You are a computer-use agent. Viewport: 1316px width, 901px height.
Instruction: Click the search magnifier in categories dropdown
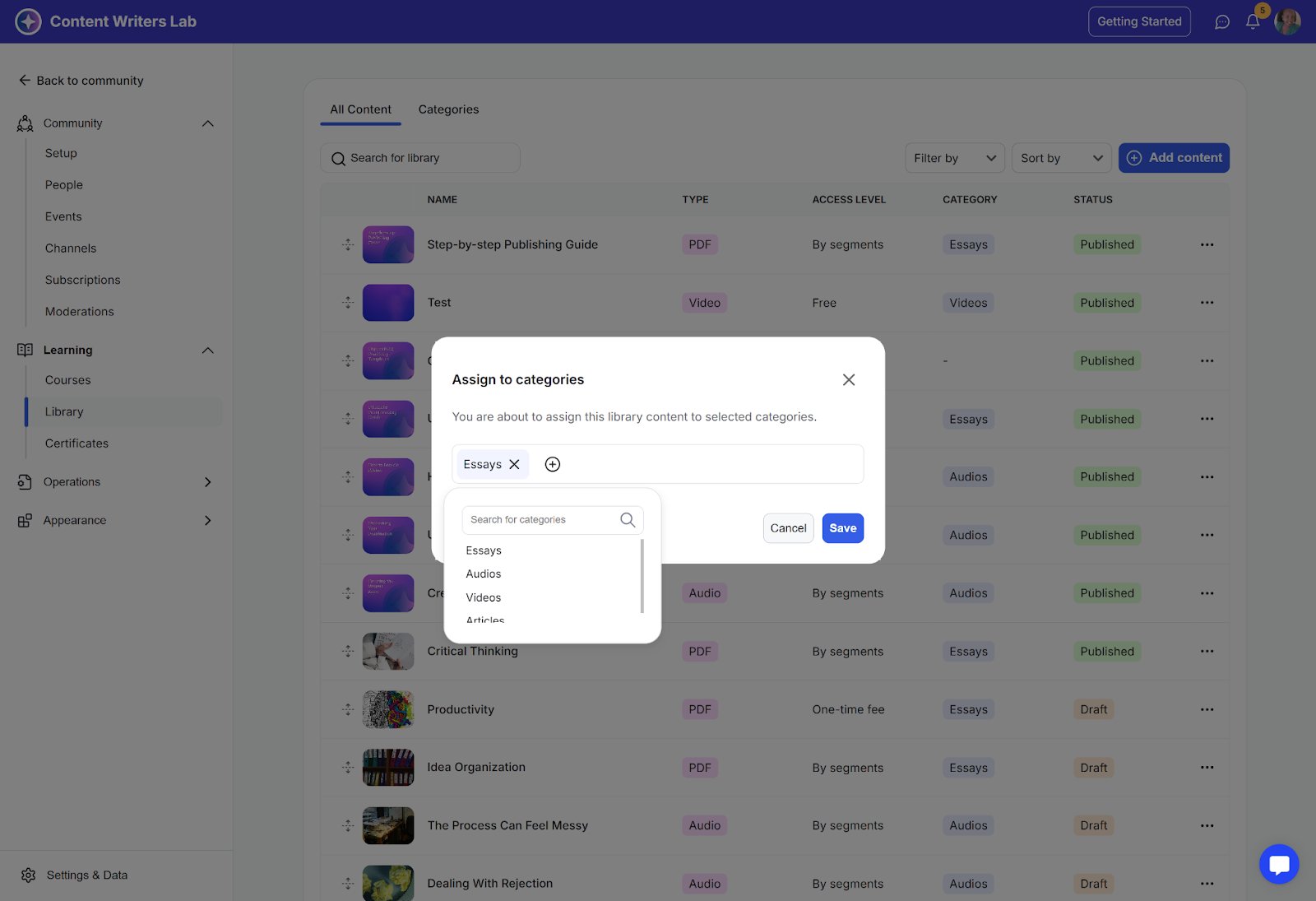coord(628,520)
